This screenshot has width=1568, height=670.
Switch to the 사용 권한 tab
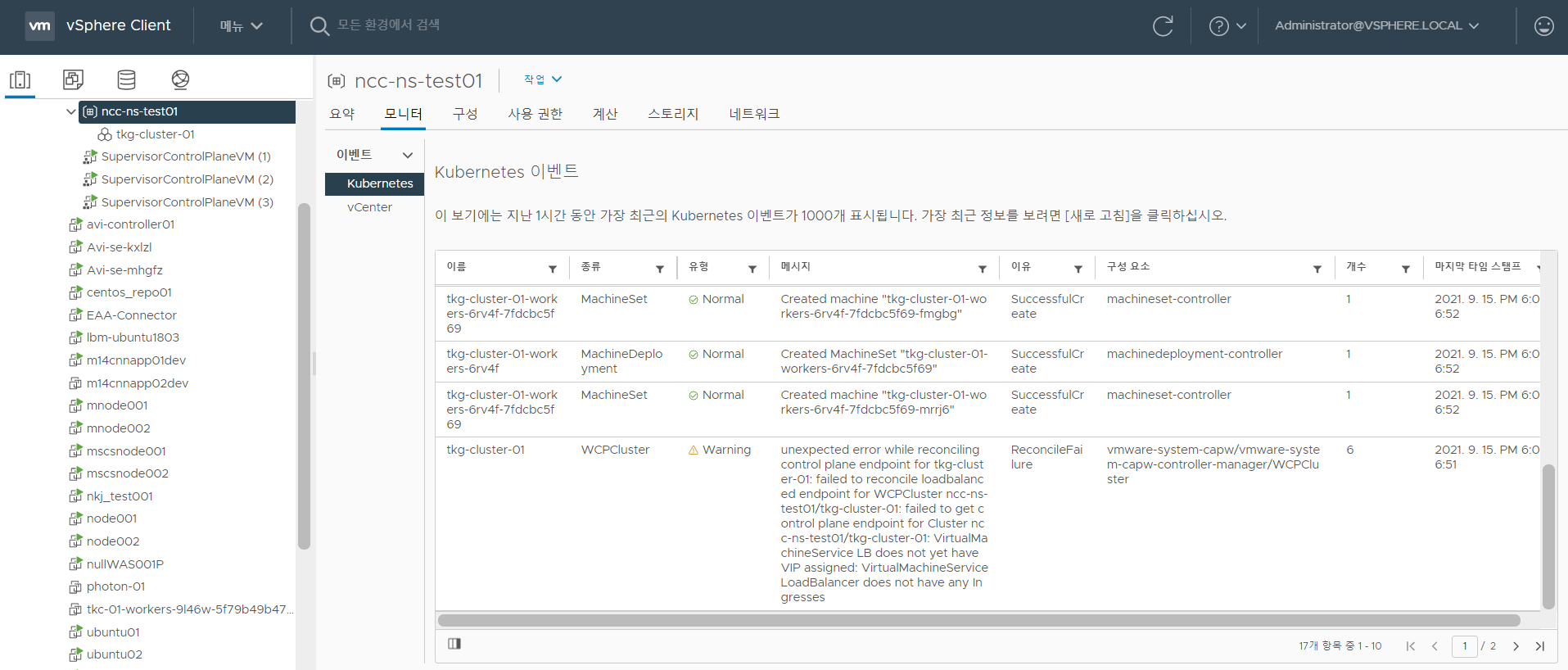[x=535, y=114]
